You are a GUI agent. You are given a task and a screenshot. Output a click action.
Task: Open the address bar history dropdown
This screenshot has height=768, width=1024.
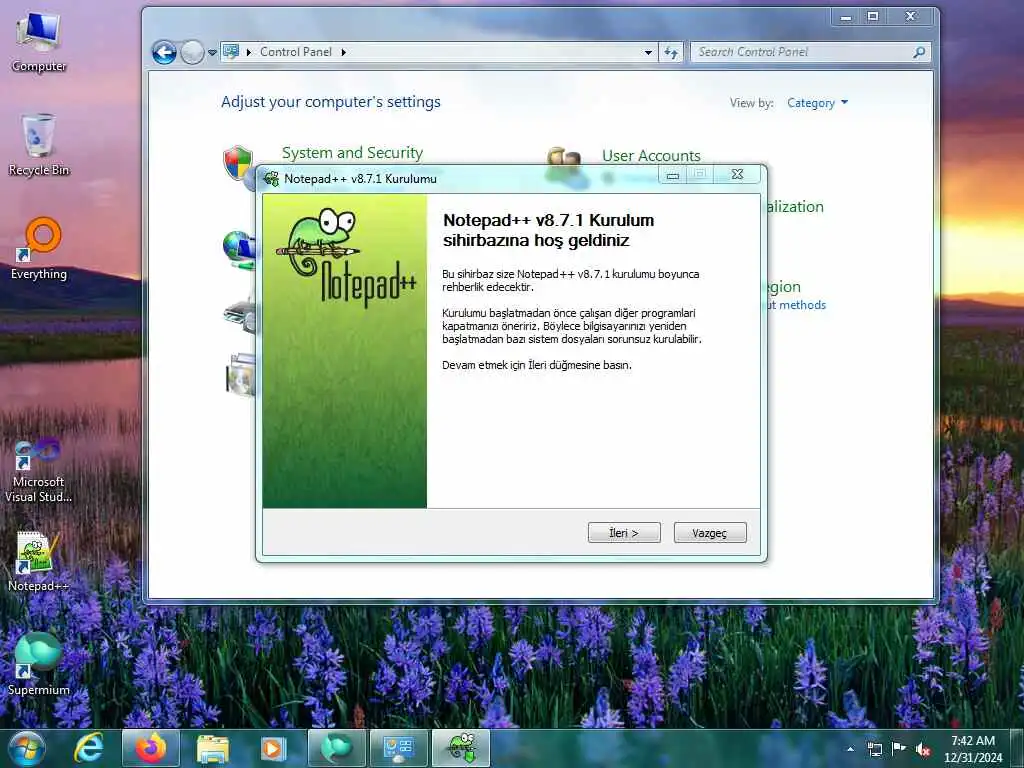pyautogui.click(x=648, y=52)
